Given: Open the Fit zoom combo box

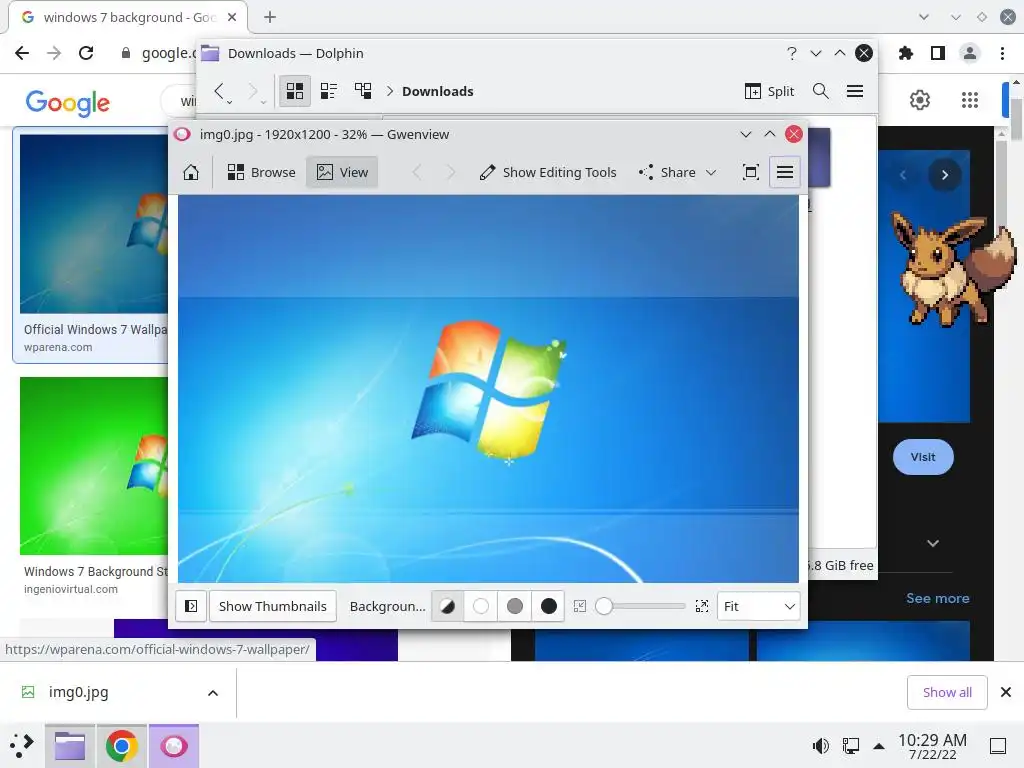Looking at the screenshot, I should 758,606.
